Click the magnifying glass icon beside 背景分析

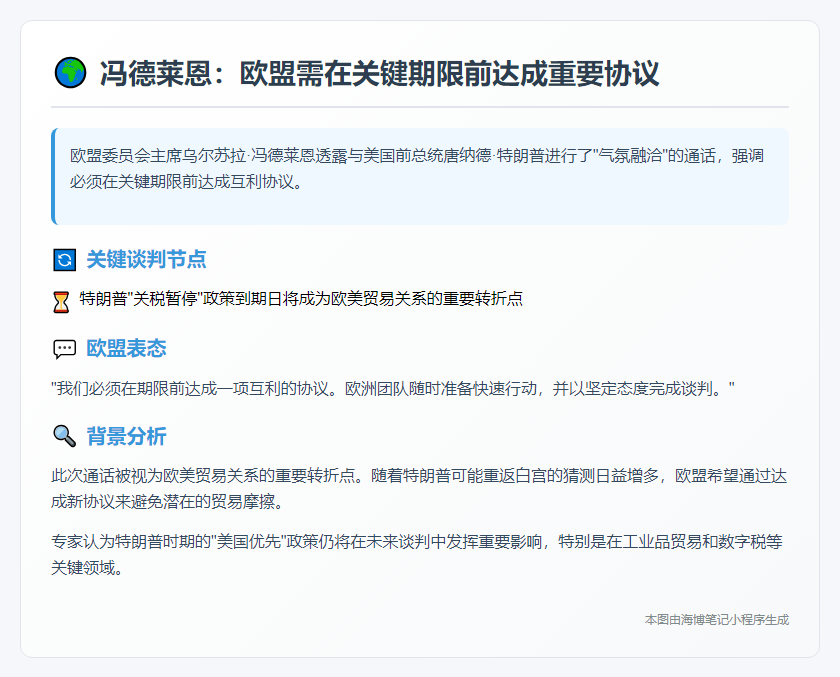pyautogui.click(x=64, y=436)
